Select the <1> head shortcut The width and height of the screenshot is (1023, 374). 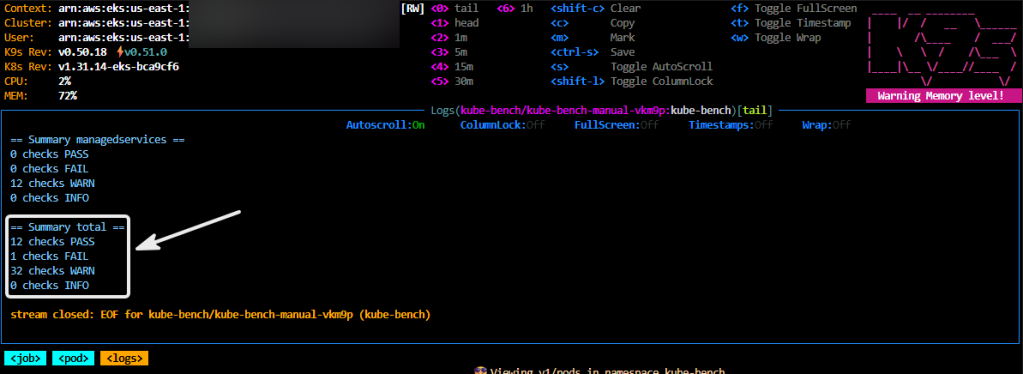tap(455, 23)
